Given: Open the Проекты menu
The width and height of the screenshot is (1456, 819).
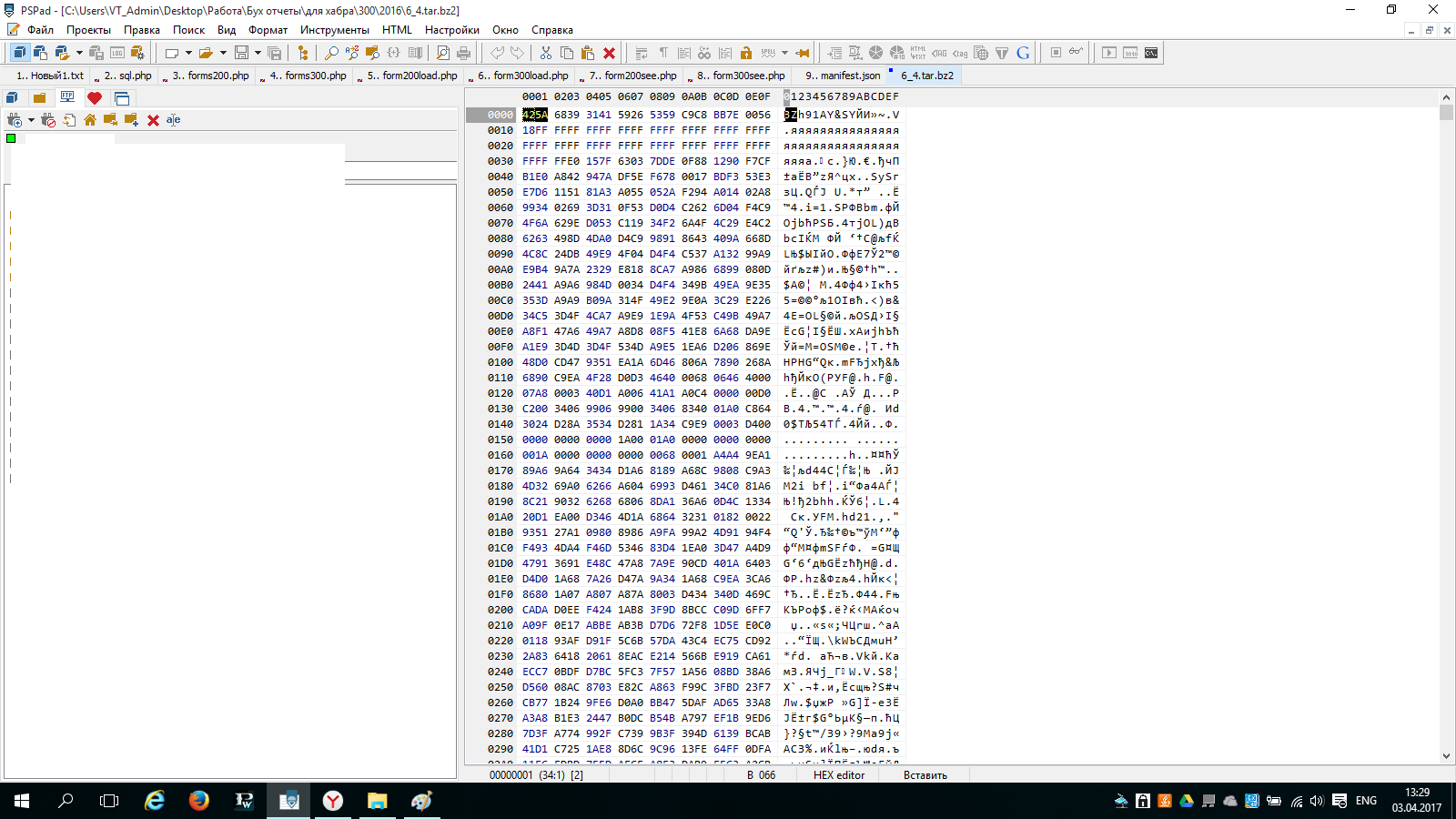Looking at the screenshot, I should pos(88,30).
